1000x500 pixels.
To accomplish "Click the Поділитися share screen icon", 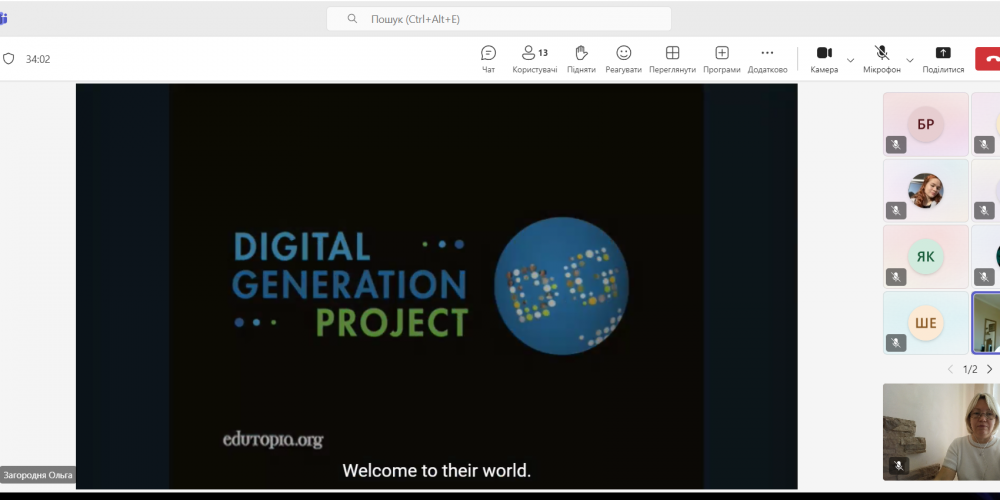I will point(943,58).
